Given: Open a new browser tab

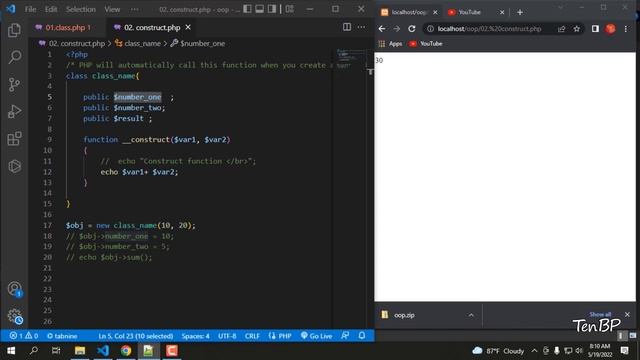Looking at the screenshot, I should 520,12.
